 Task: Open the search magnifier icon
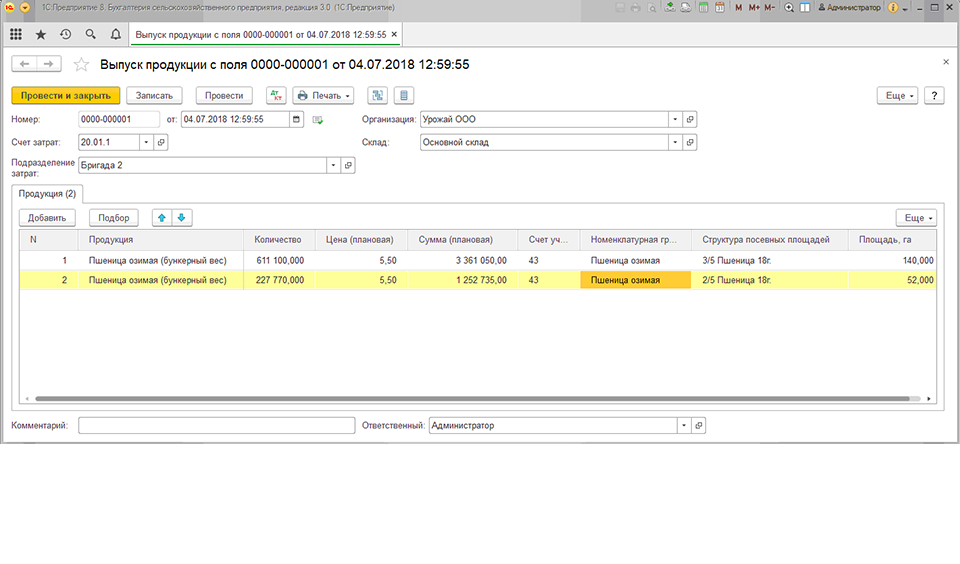pos(91,35)
